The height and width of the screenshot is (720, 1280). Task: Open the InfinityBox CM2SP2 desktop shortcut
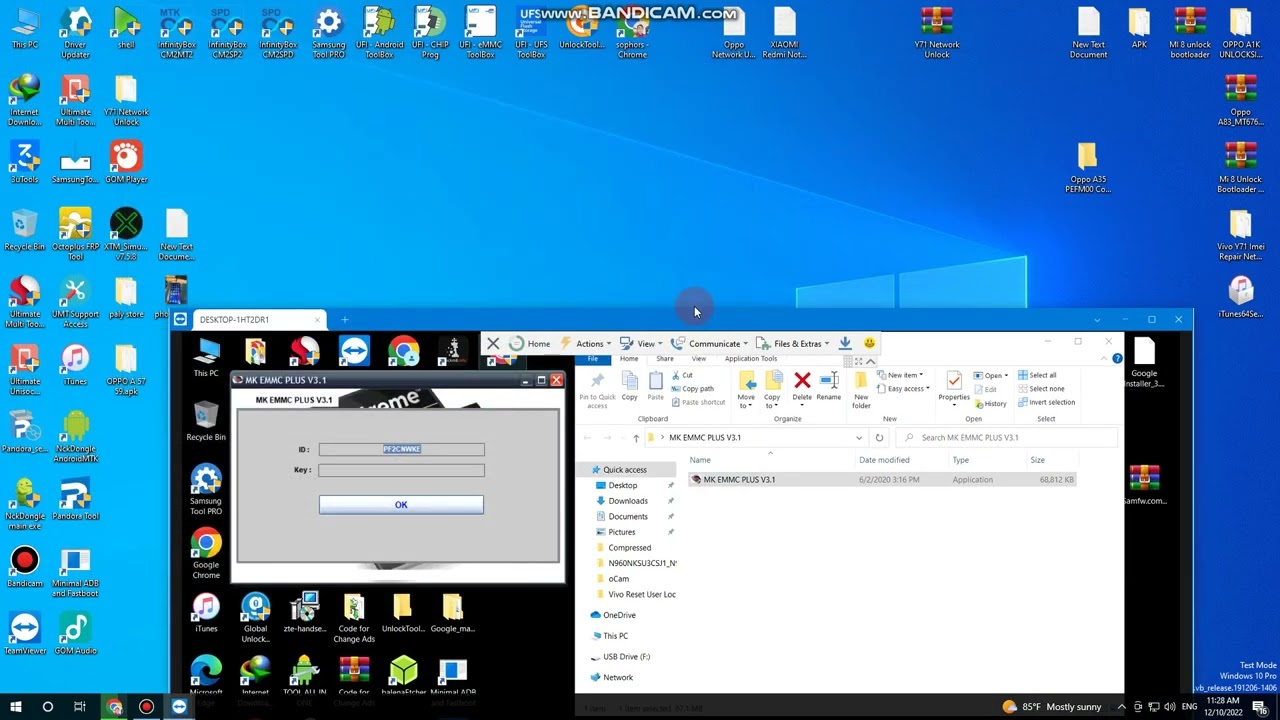(227, 32)
